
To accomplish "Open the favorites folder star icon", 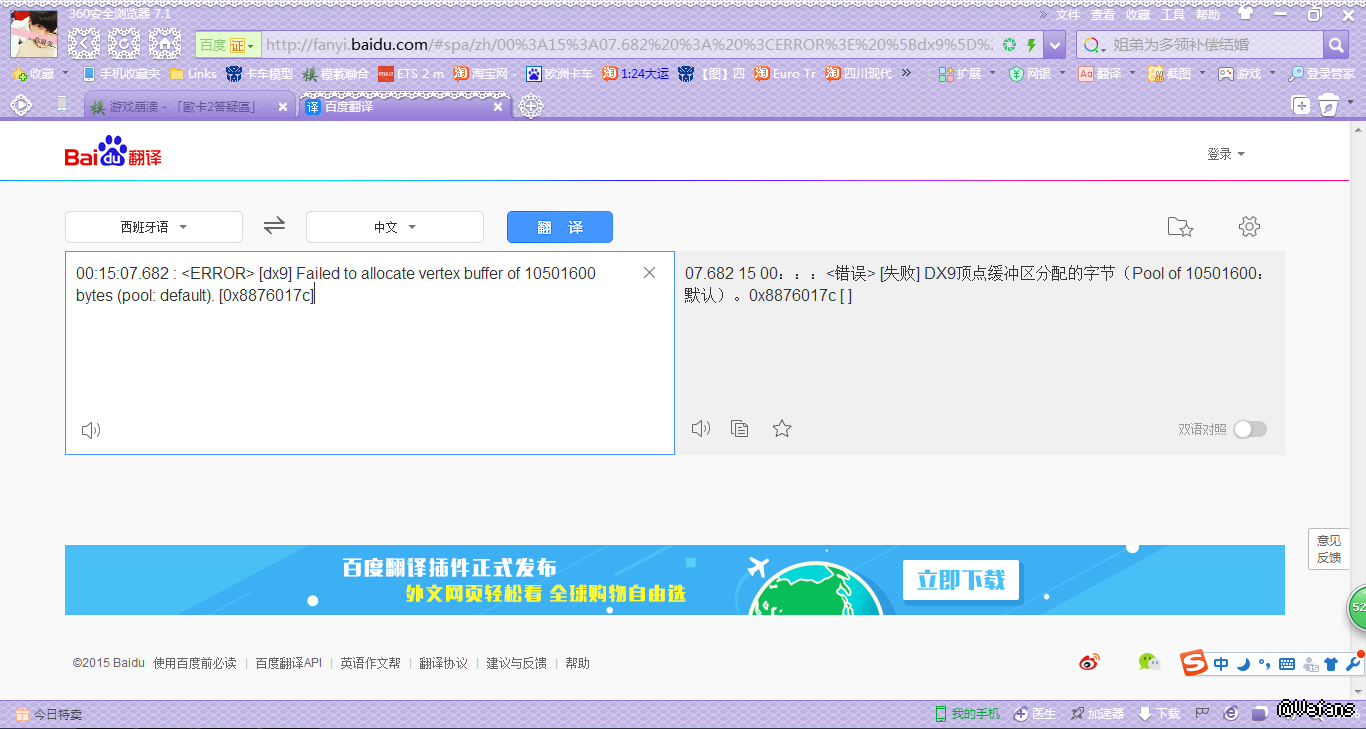I will pos(1180,227).
